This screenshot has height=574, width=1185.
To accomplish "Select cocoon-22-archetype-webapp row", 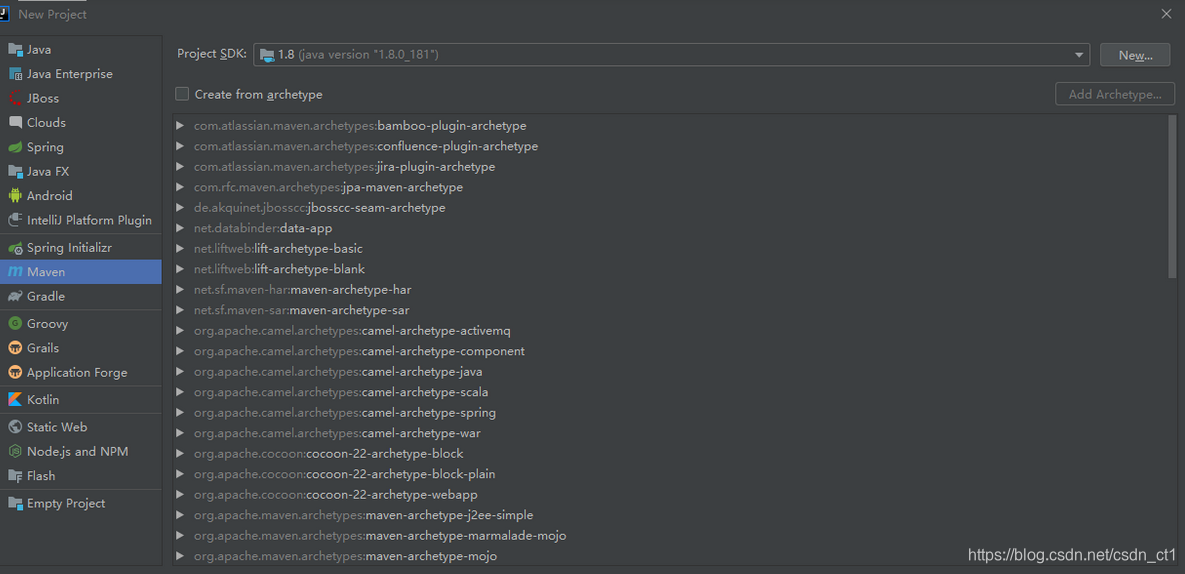I will [670, 494].
